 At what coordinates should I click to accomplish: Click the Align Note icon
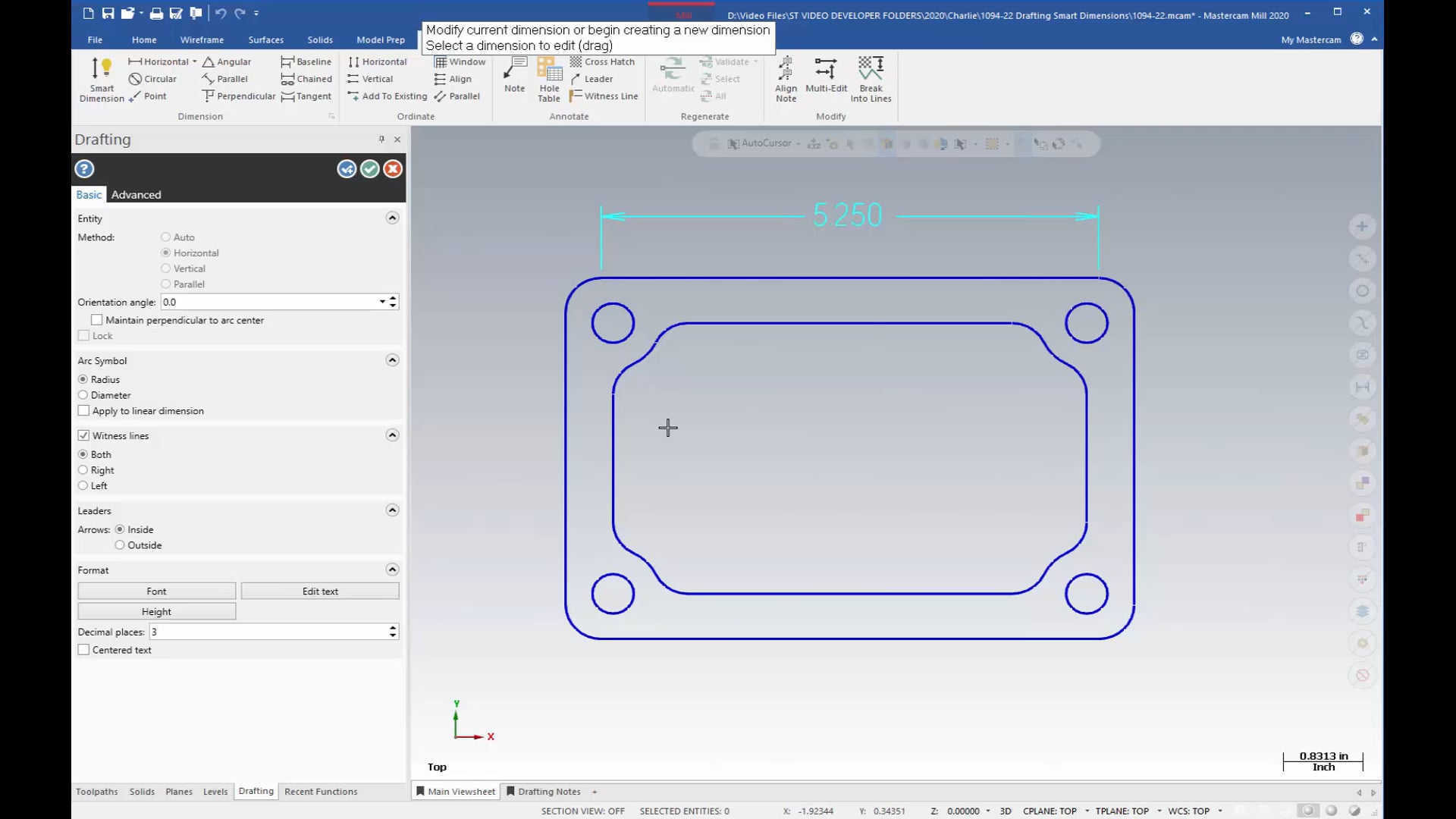(x=786, y=69)
